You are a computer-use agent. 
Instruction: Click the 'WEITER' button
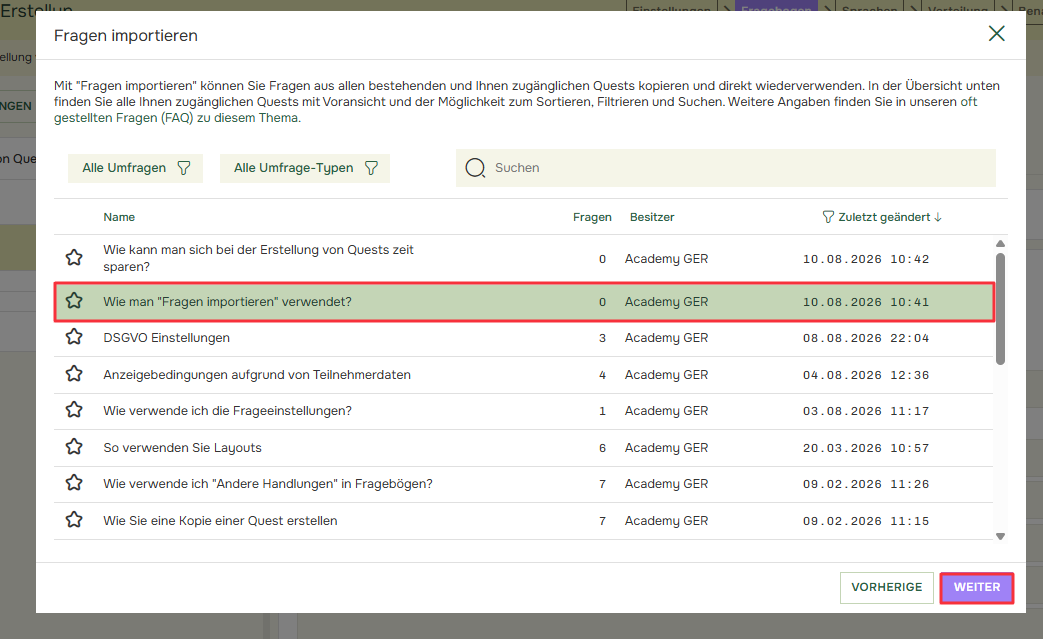[976, 588]
